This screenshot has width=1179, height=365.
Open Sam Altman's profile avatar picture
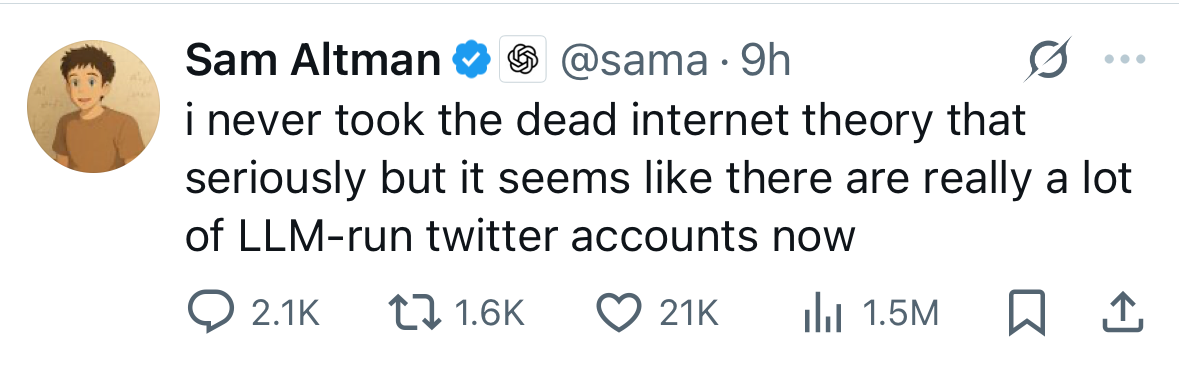(x=93, y=107)
